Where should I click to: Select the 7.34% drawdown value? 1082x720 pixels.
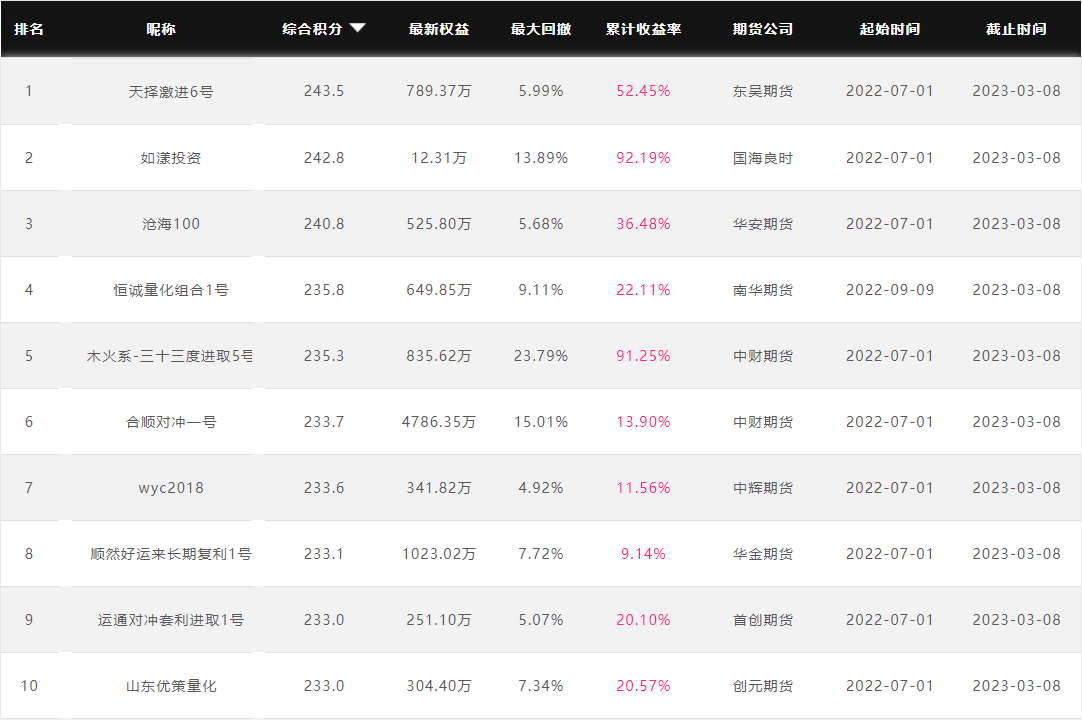(541, 686)
